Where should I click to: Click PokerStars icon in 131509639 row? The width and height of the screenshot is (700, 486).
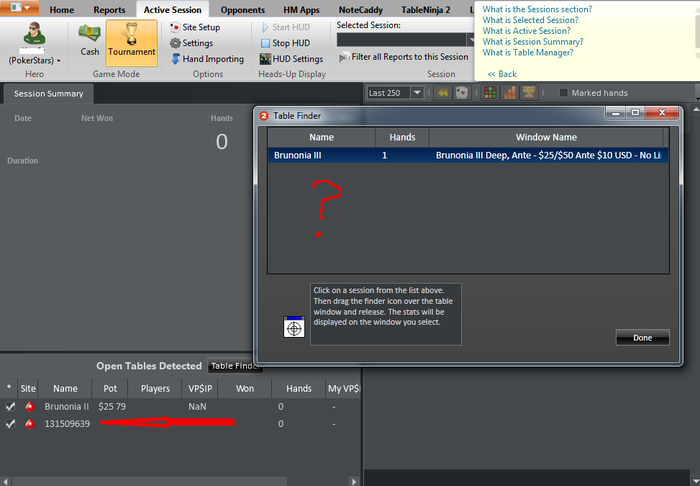(x=29, y=424)
